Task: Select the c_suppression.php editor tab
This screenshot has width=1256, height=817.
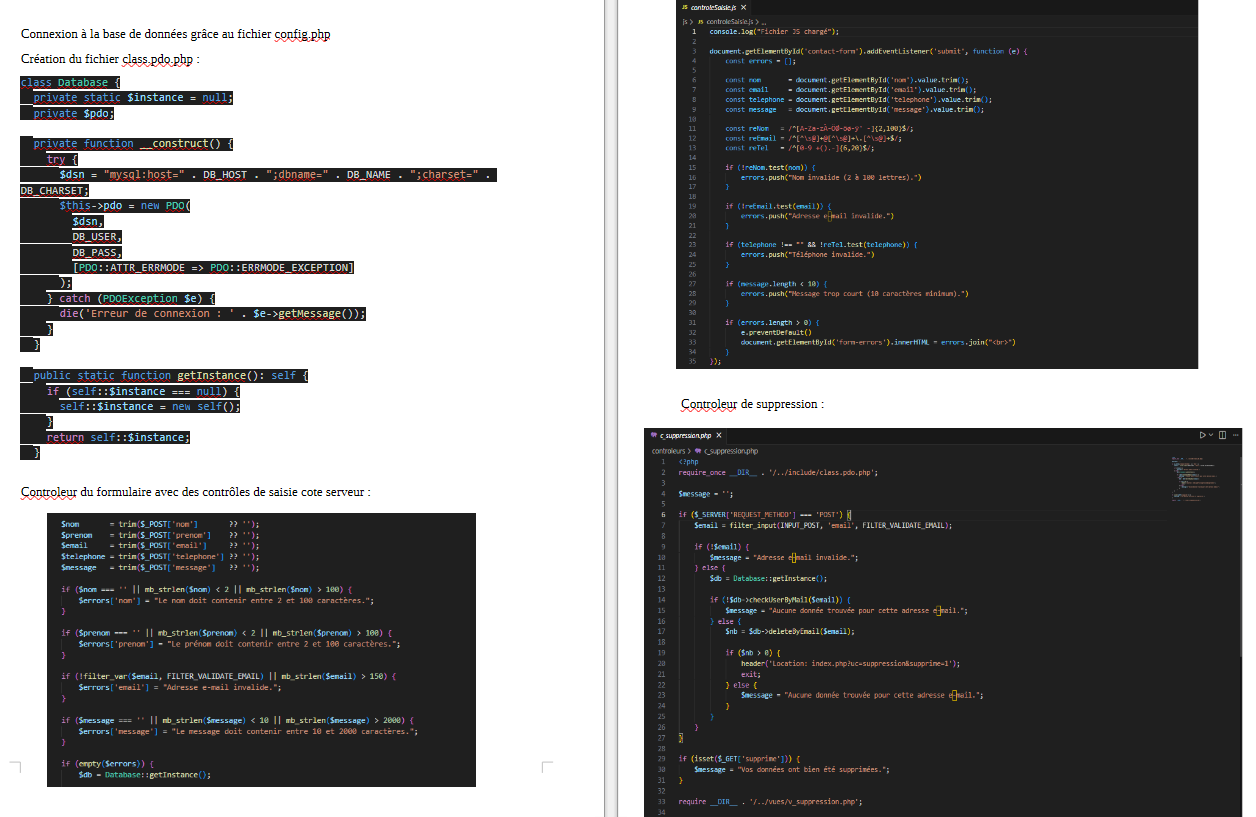Action: 686,435
